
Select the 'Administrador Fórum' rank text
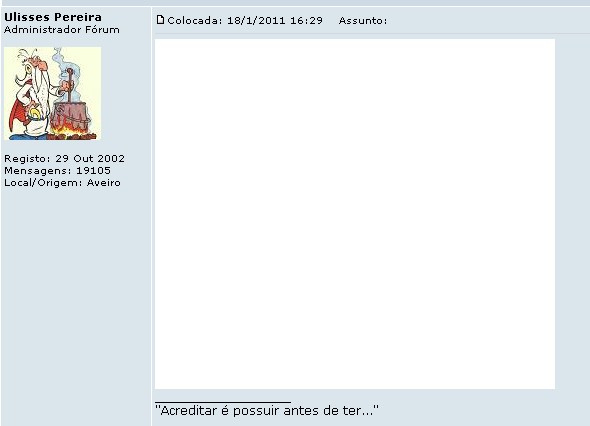click(x=62, y=30)
